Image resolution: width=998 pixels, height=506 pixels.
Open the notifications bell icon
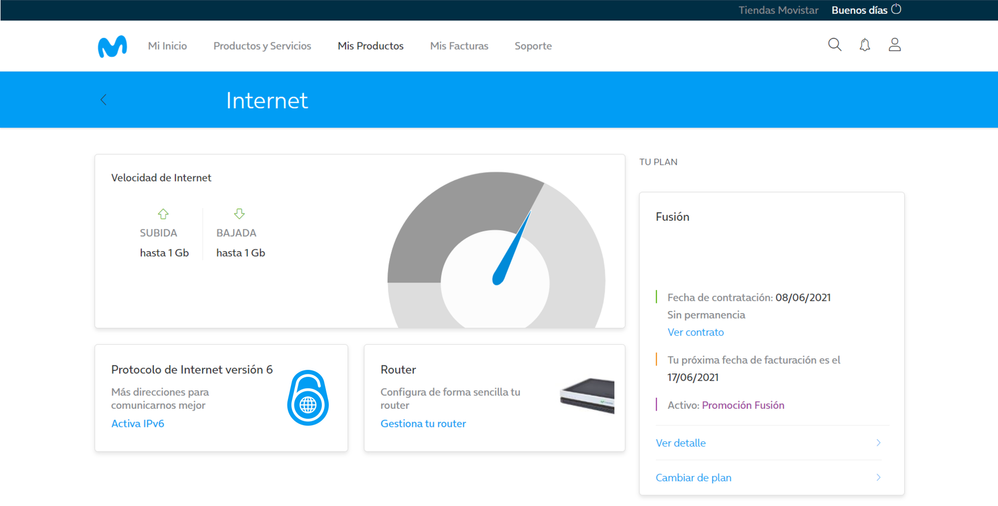click(x=865, y=45)
